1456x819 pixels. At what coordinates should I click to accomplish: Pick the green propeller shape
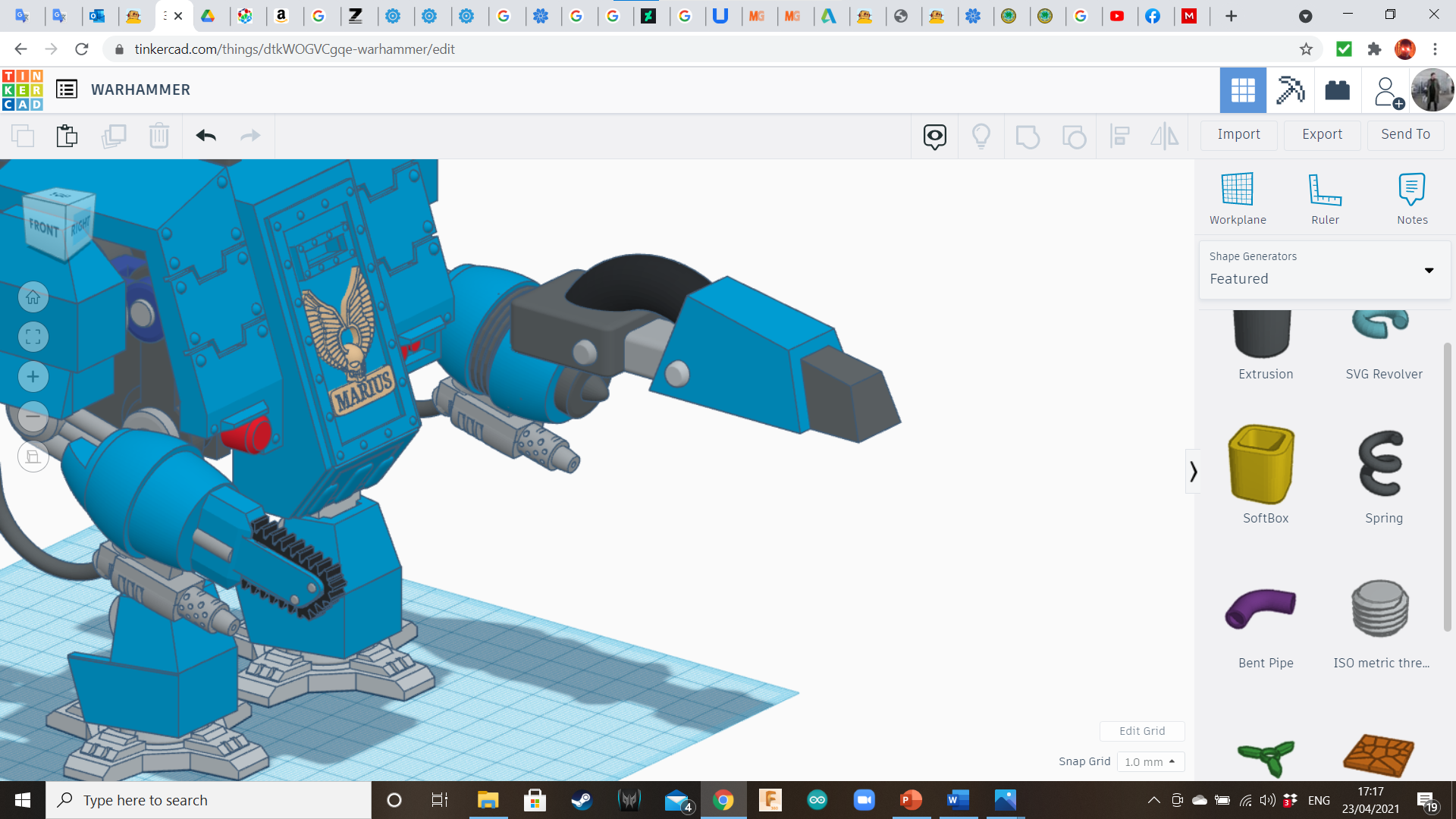[x=1265, y=757]
